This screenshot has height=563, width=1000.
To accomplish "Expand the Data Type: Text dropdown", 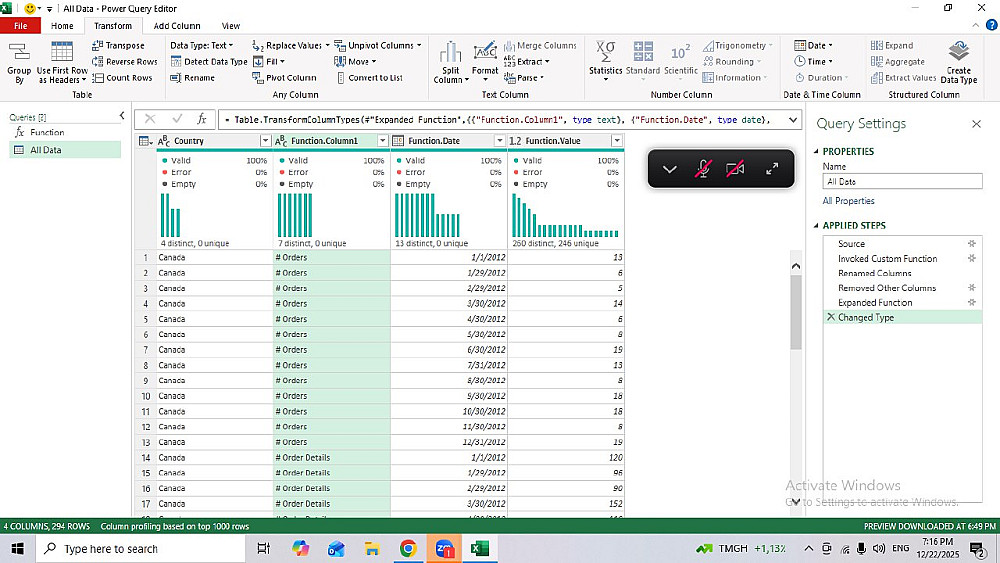I will (201, 45).
